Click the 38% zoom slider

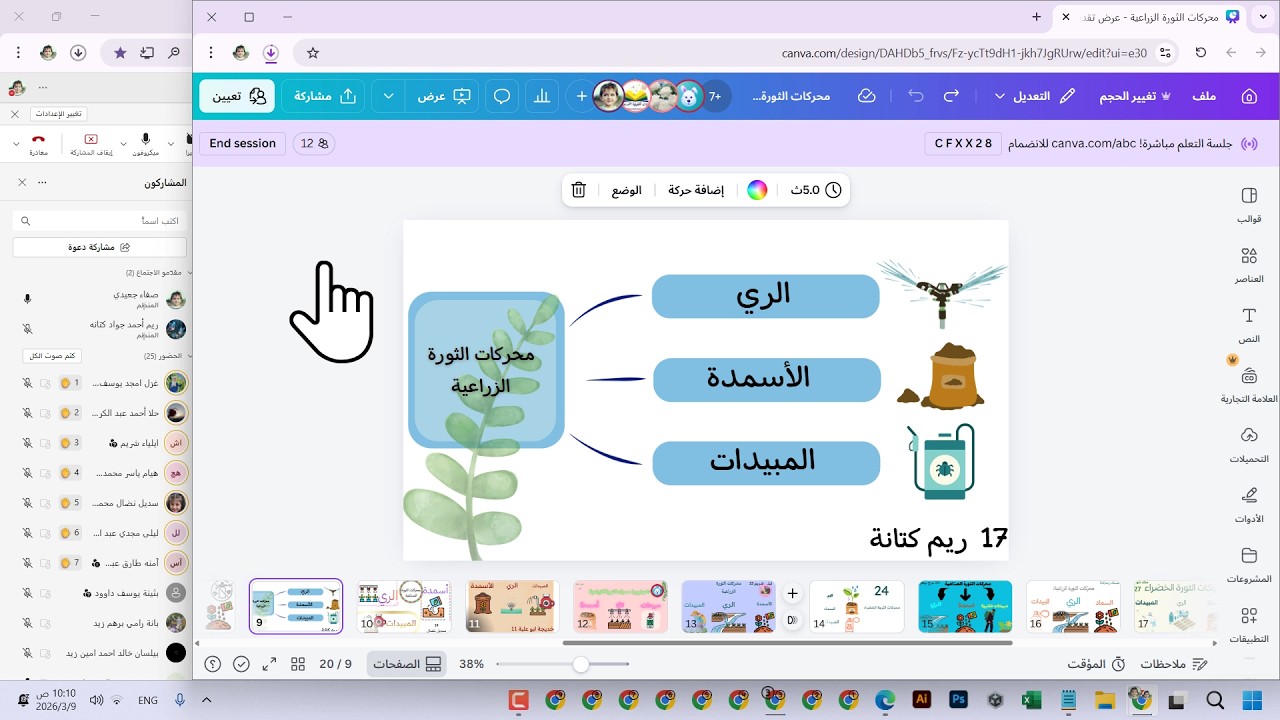564,664
